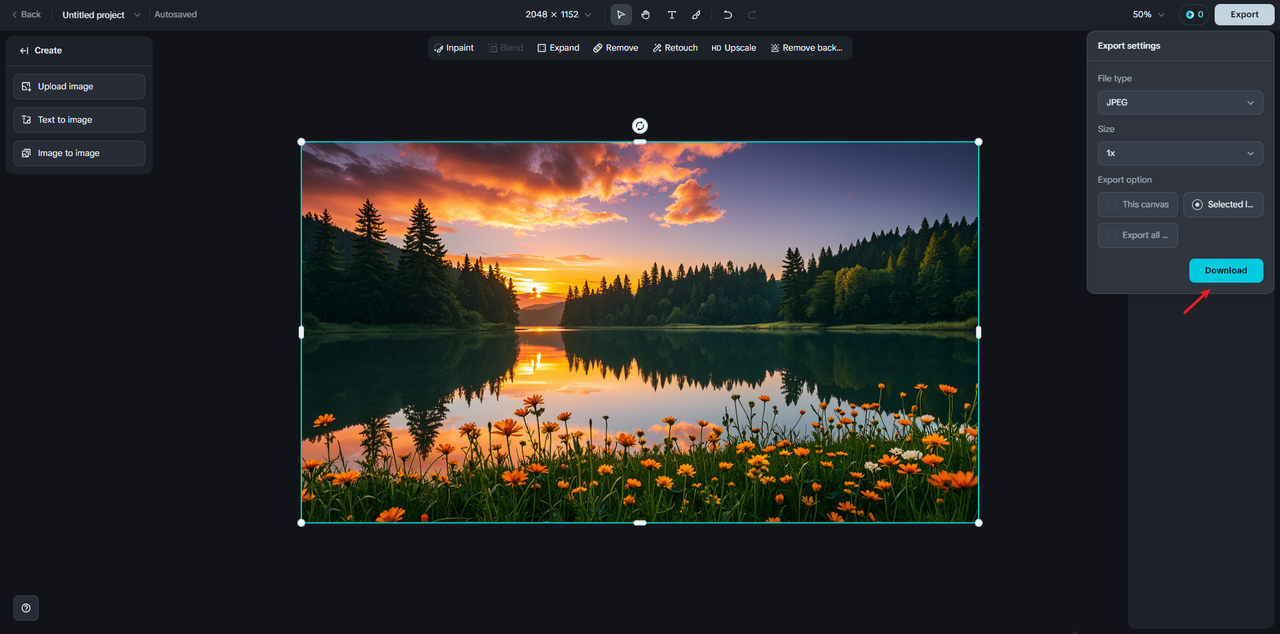The width and height of the screenshot is (1280, 634).
Task: Apply HD Upscale
Action: click(734, 48)
